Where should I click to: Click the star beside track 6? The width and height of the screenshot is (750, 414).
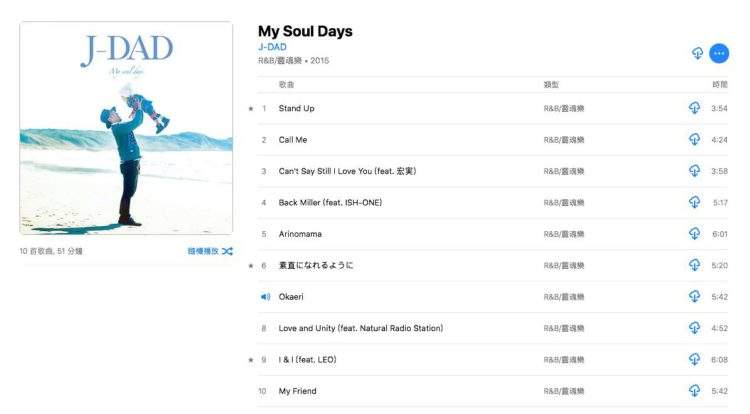point(251,266)
